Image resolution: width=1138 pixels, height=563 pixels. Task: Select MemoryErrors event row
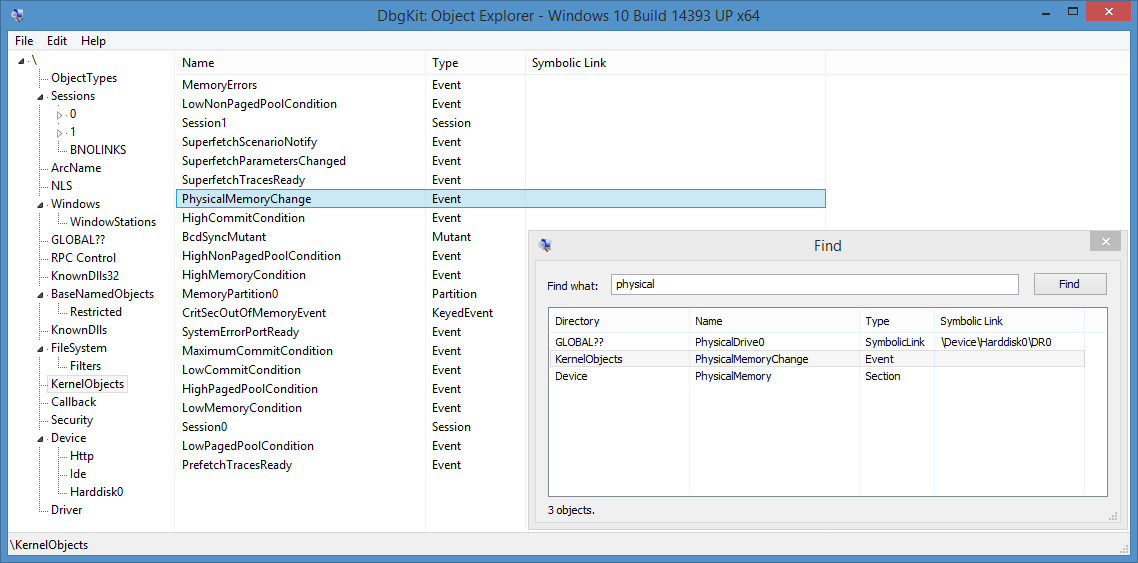click(500, 85)
